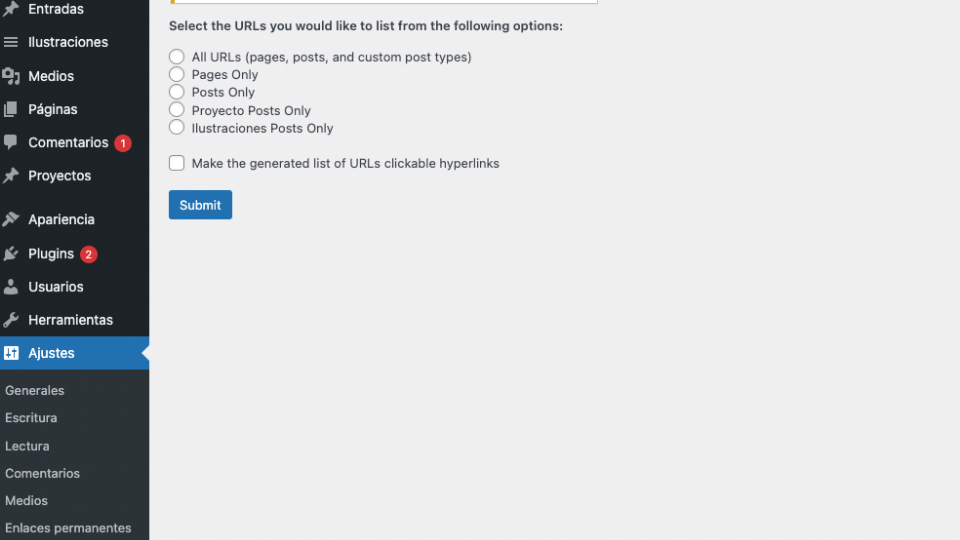Select the Posts Only radio button
This screenshot has width=960, height=540.
[x=176, y=92]
